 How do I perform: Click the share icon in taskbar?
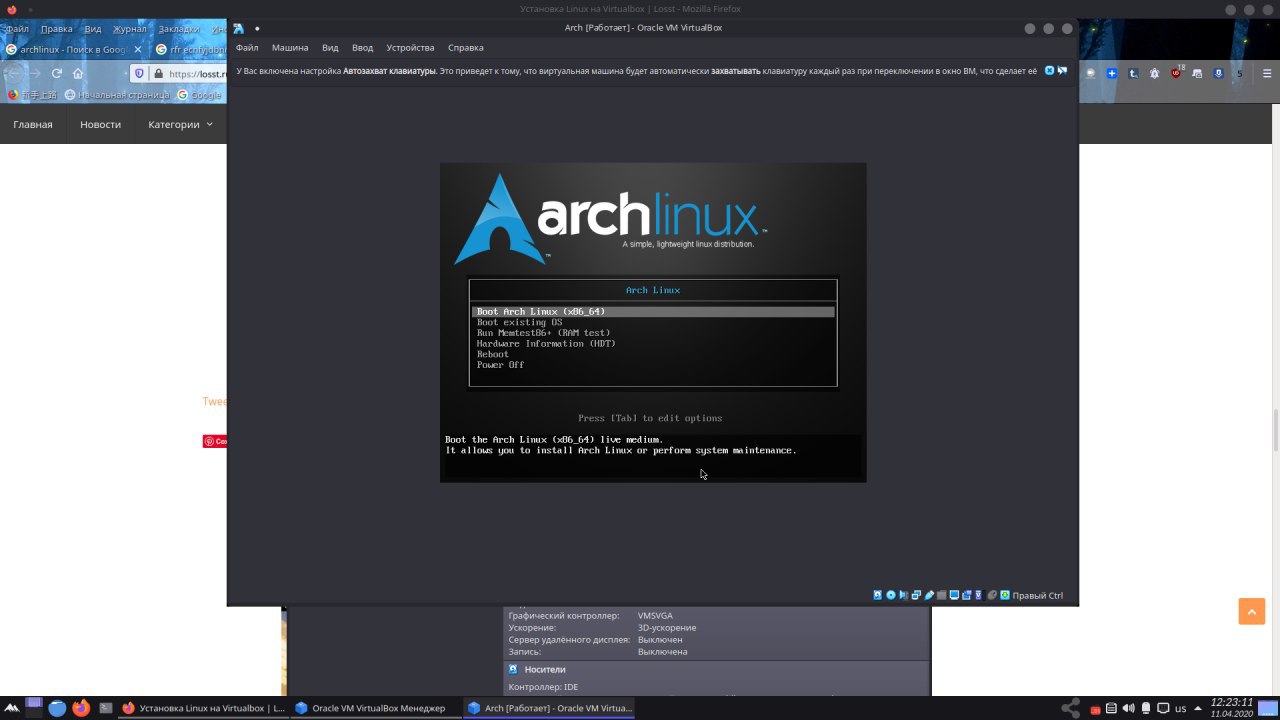[x=1071, y=708]
